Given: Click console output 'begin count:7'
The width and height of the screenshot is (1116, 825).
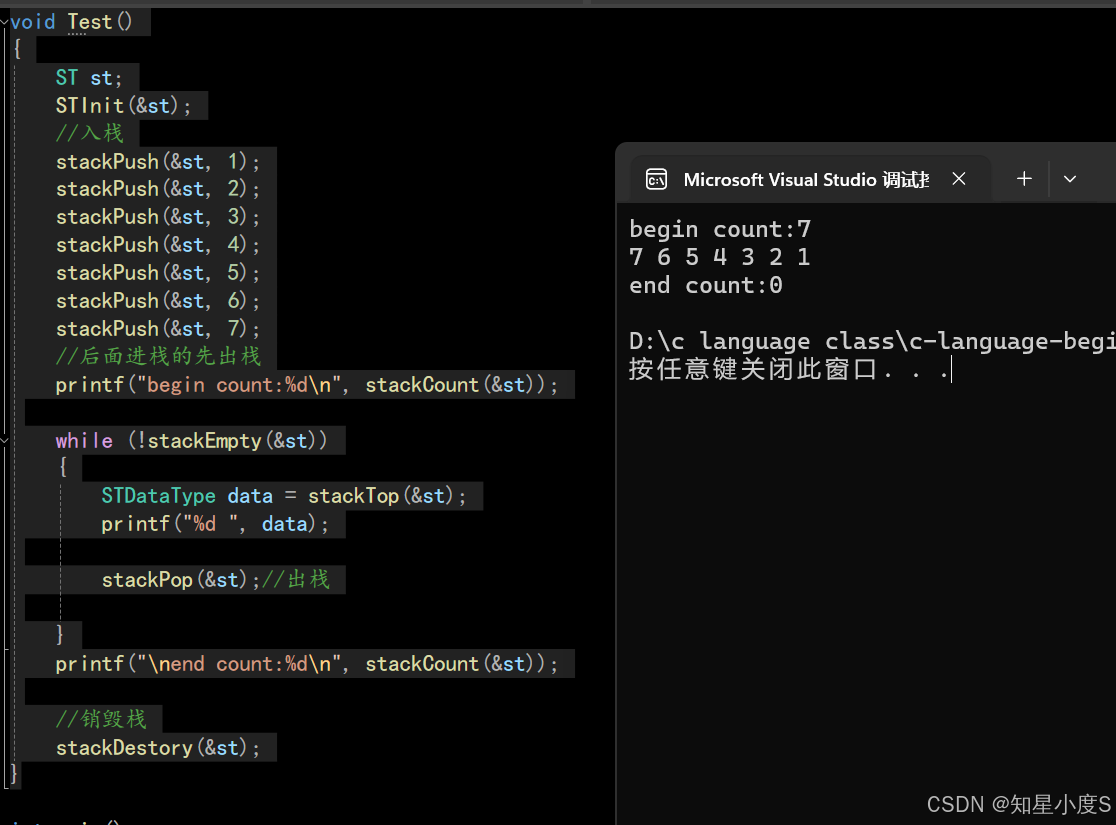Looking at the screenshot, I should click(x=720, y=229).
